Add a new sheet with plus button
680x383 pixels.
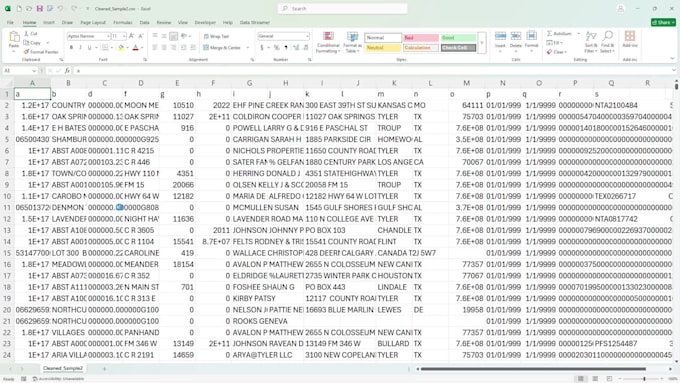[x=104, y=369]
